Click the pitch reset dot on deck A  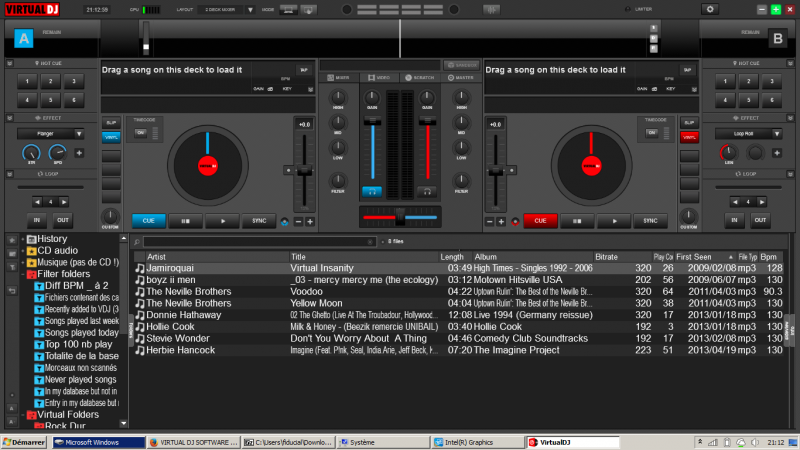[x=288, y=170]
